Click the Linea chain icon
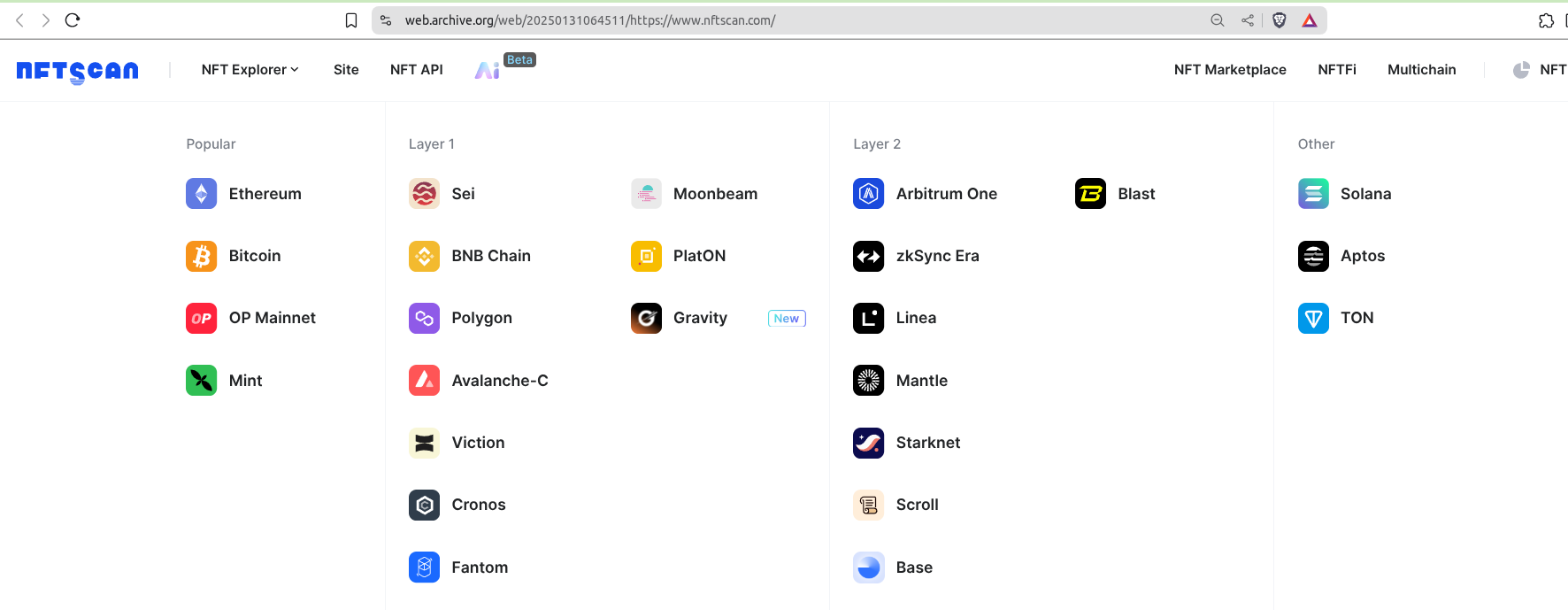1568x610 pixels. [x=868, y=318]
